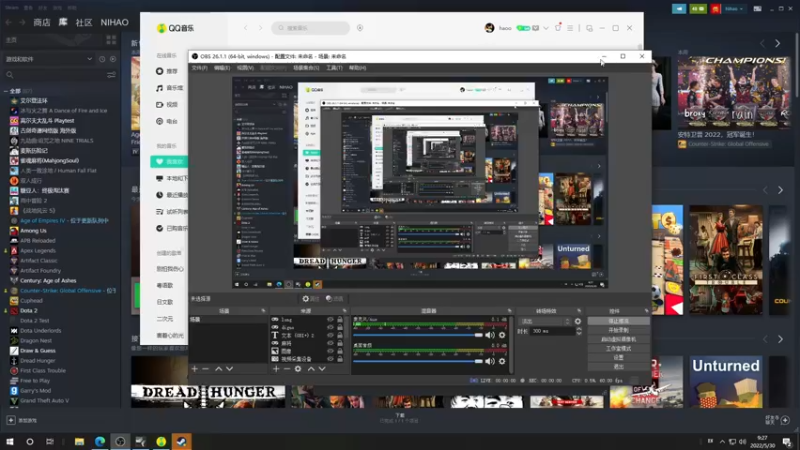Open OBS 场景集合(S) menu
The height and width of the screenshot is (450, 800).
click(x=306, y=68)
